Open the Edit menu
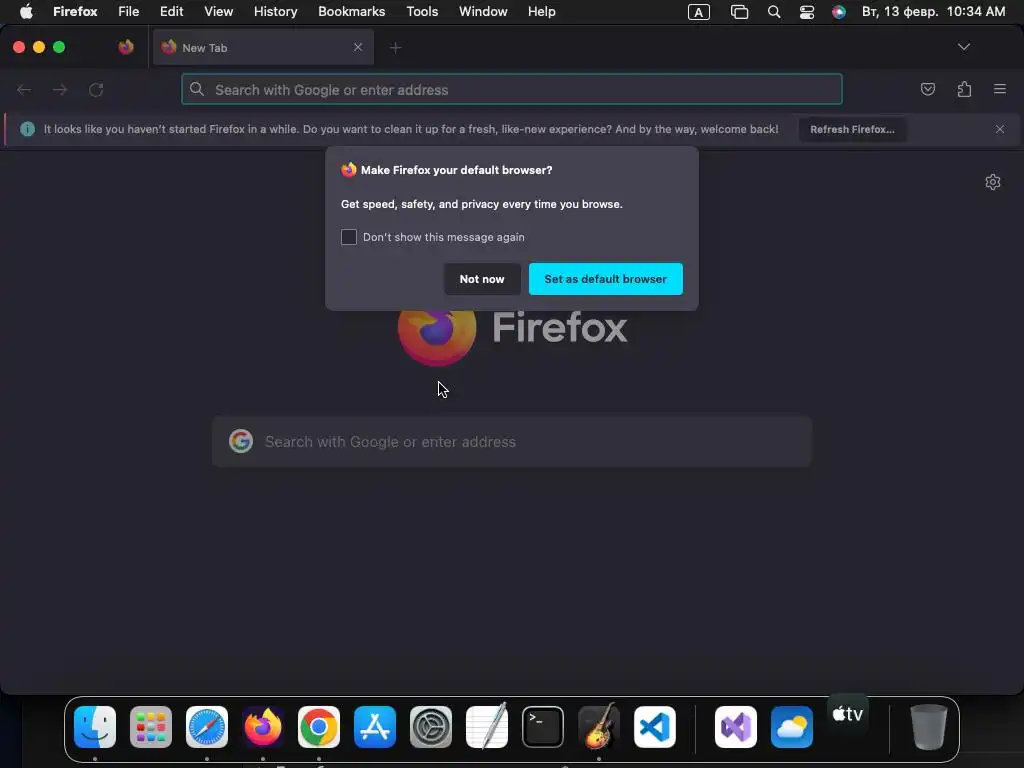Image resolution: width=1024 pixels, height=768 pixels. [172, 12]
